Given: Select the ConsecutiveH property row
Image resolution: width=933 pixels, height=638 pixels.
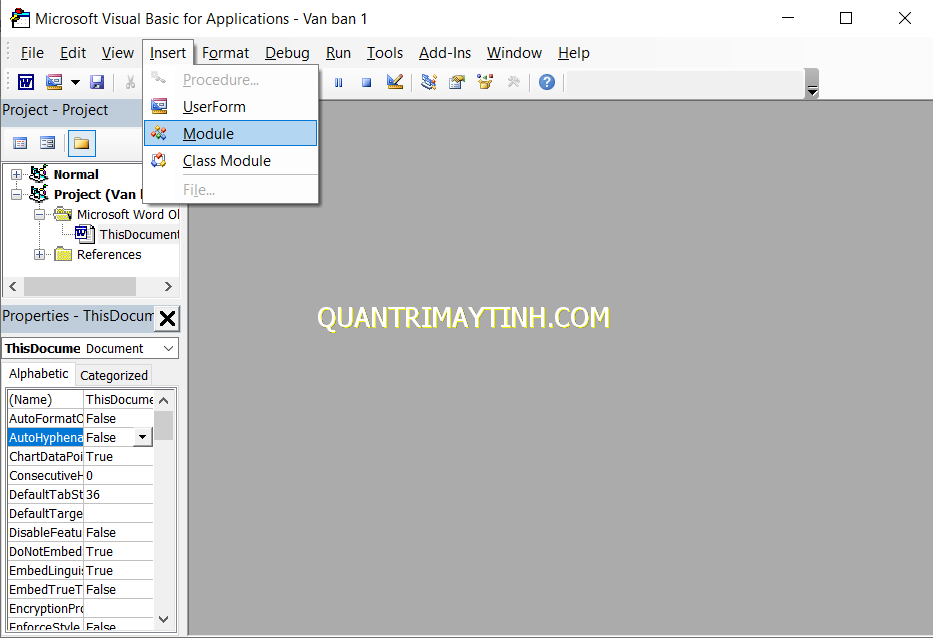Looking at the screenshot, I should (80, 476).
